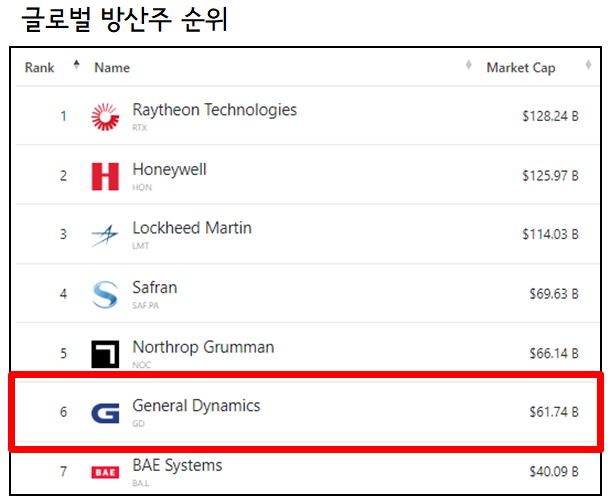Click the Raytheon Technologies sunburst logo
612x504 pixels.
point(105,117)
